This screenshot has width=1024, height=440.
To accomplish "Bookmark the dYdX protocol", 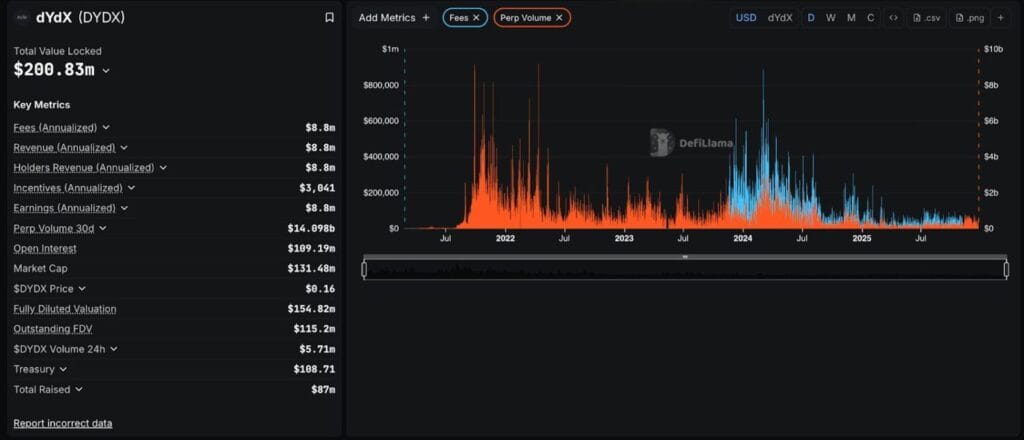I will 329,18.
